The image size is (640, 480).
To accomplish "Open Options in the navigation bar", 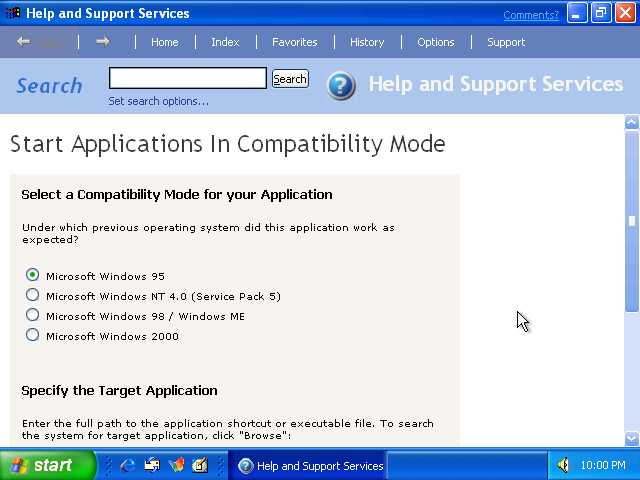I will click(436, 42).
